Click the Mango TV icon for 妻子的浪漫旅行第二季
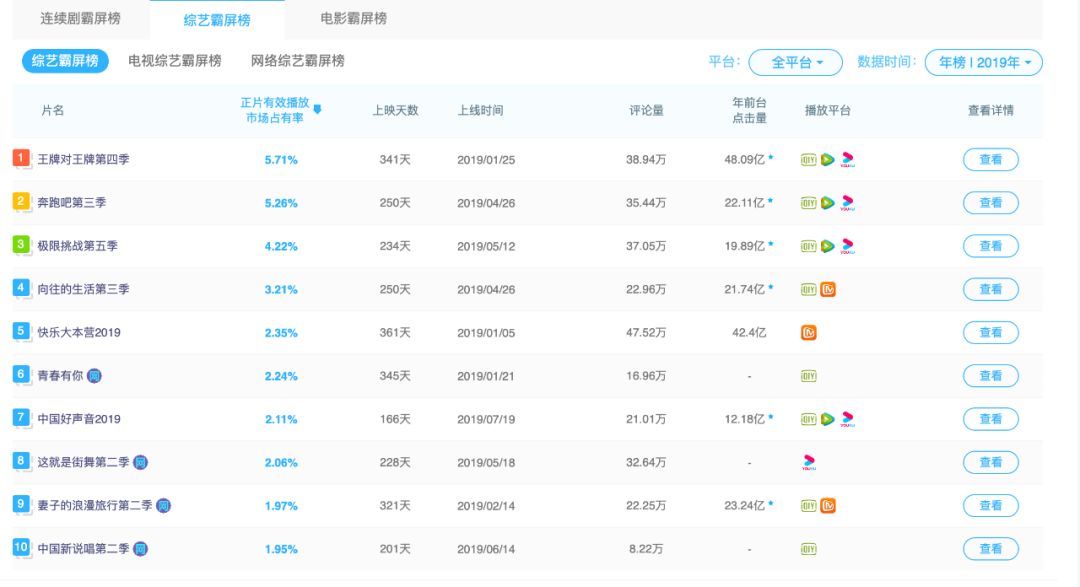1080x587 pixels. tap(828, 506)
